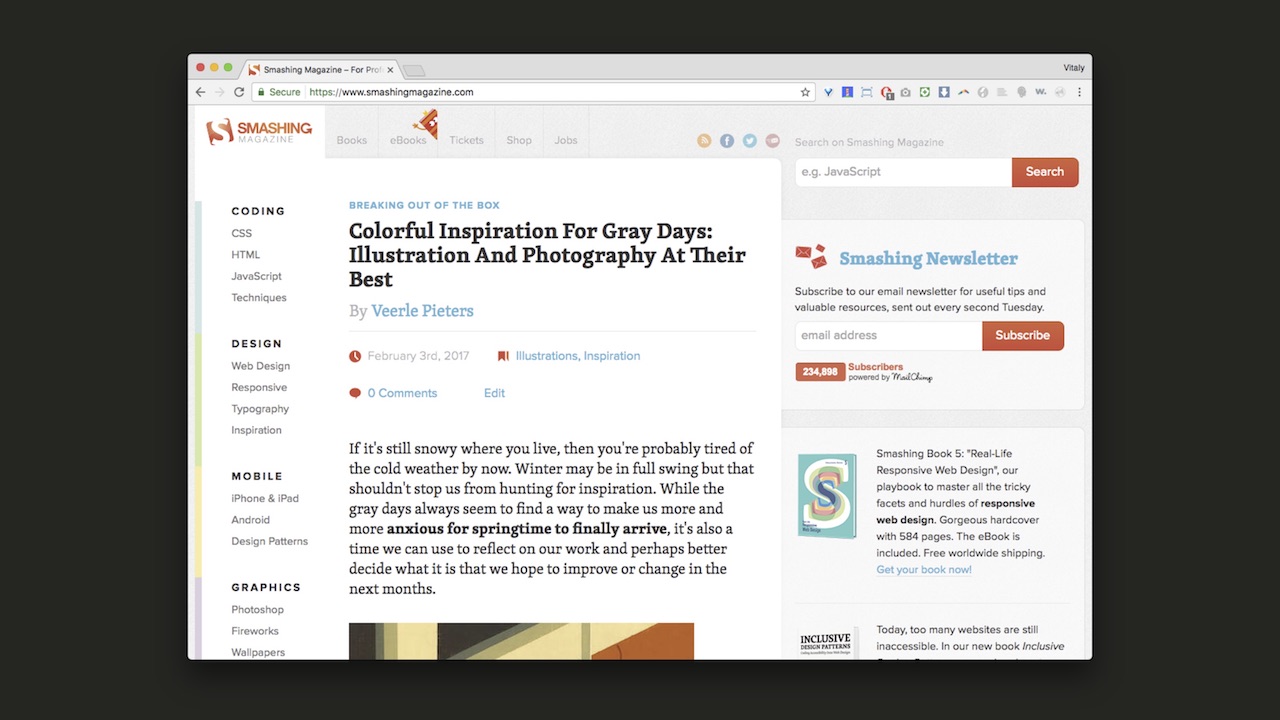Open the 0 Comments link
Image resolution: width=1280 pixels, height=720 pixels.
[402, 393]
